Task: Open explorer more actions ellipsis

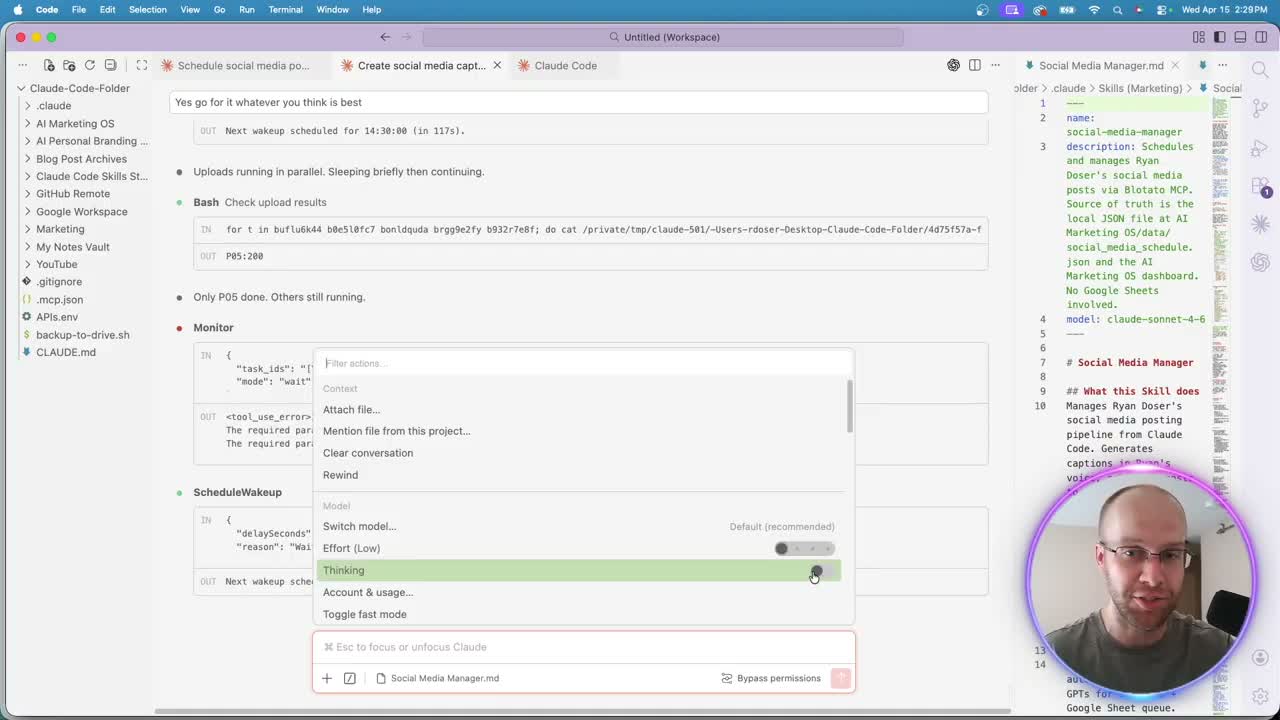Action: coord(22,65)
